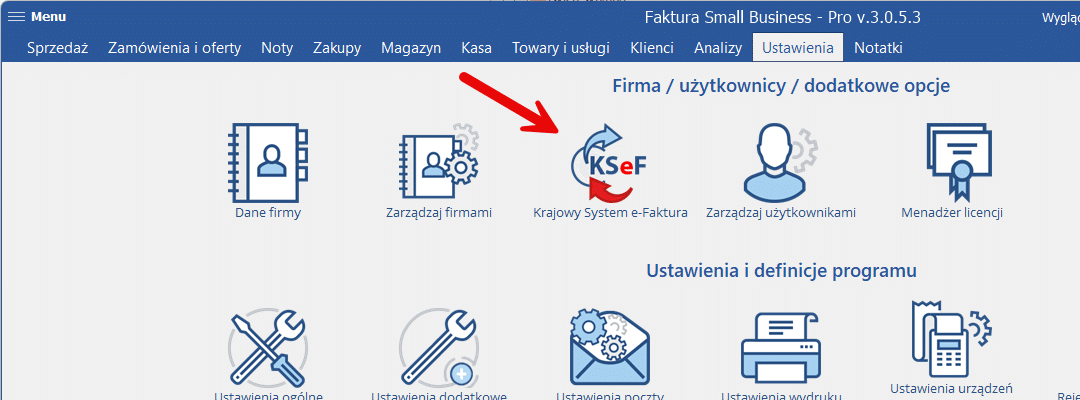Switch to Zamówienia i oferty tab

coord(174,48)
